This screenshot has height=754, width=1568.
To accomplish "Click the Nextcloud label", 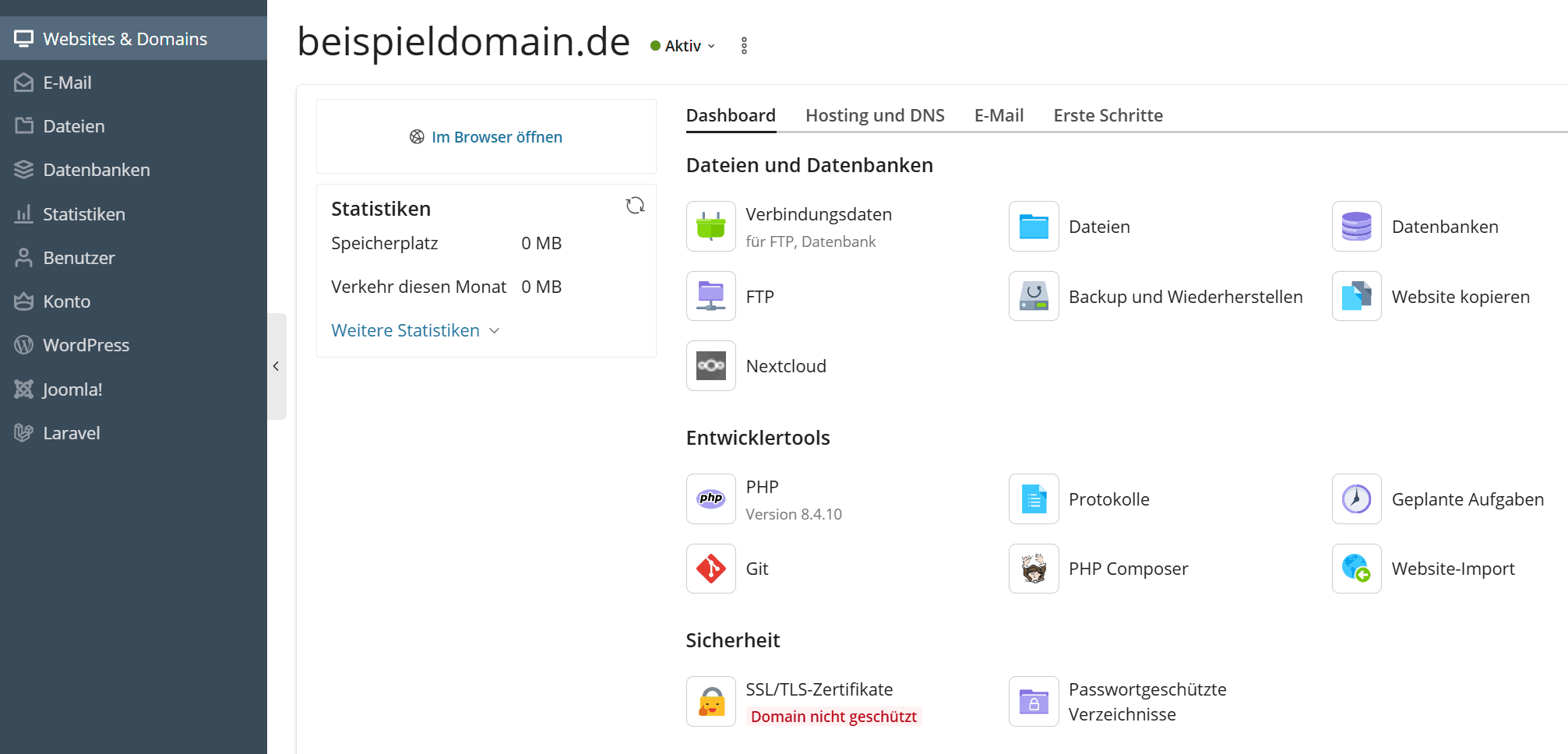I will pos(786,366).
